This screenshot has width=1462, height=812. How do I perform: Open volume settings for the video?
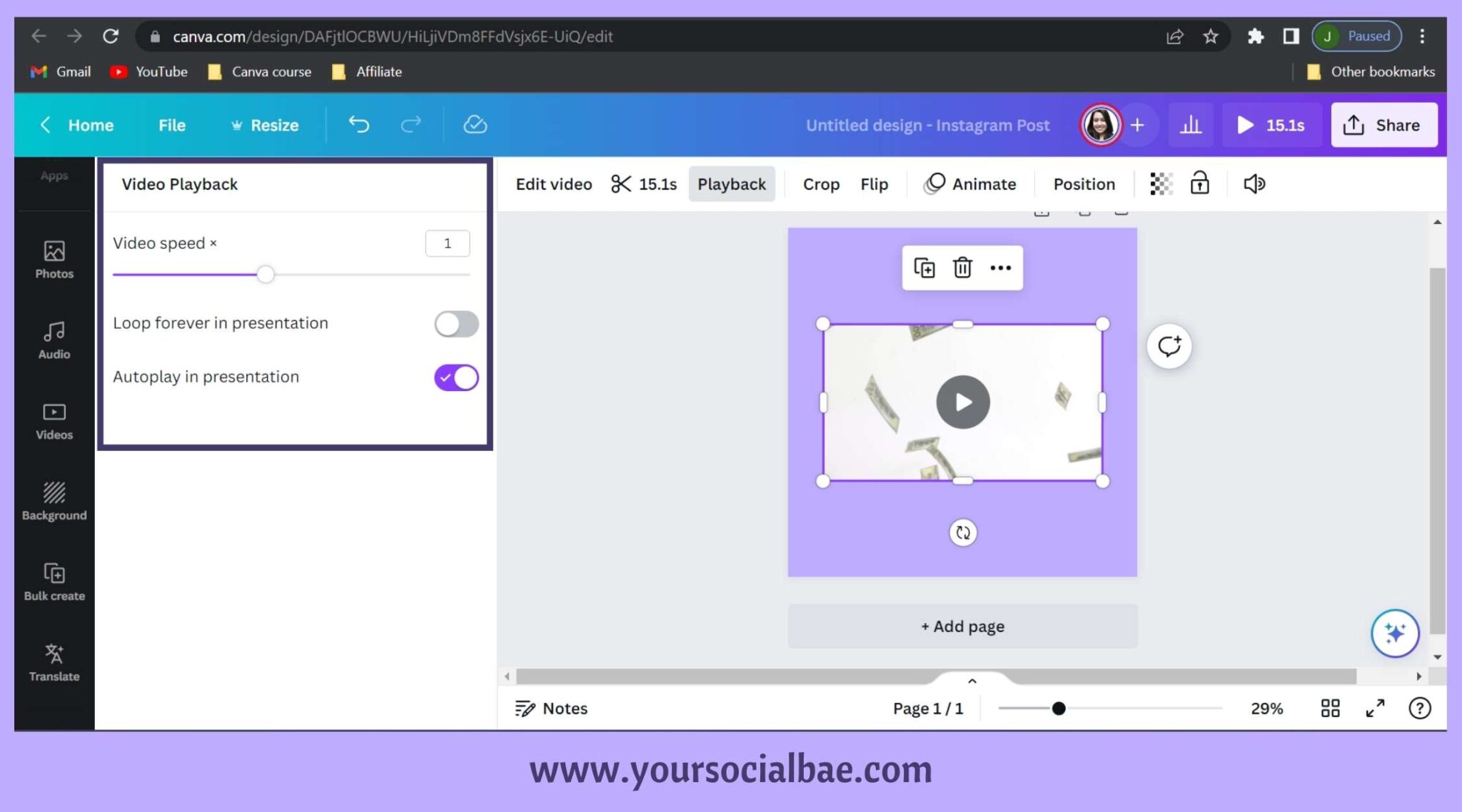click(x=1254, y=183)
